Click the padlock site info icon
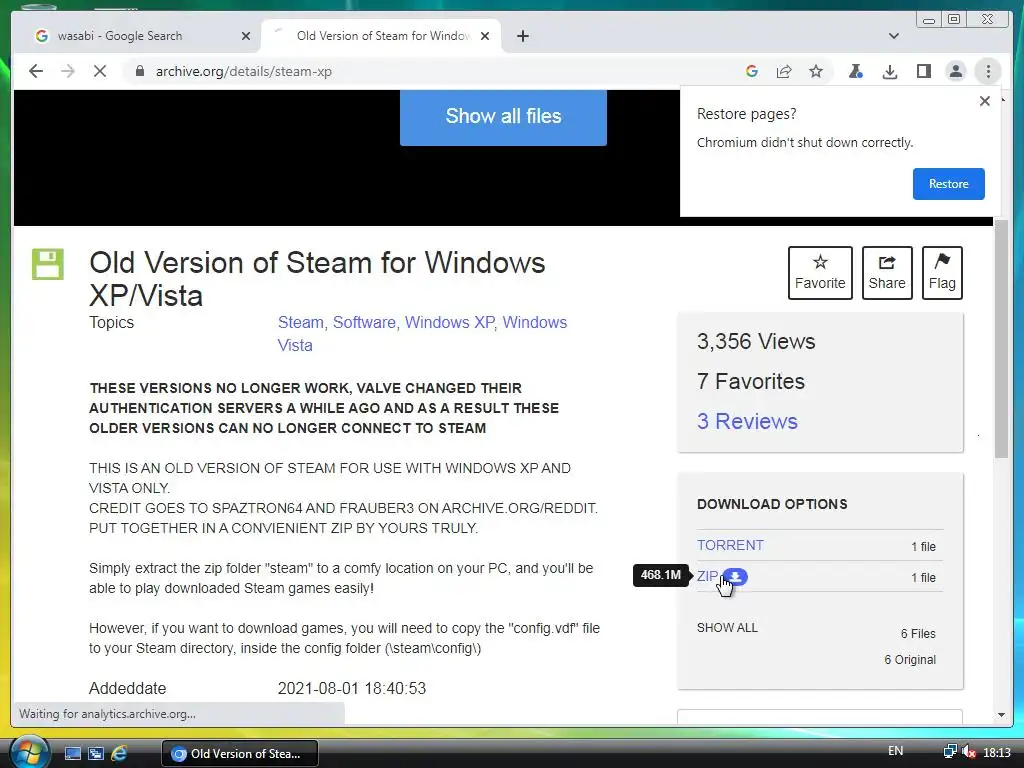Image resolution: width=1024 pixels, height=768 pixels. point(139,71)
